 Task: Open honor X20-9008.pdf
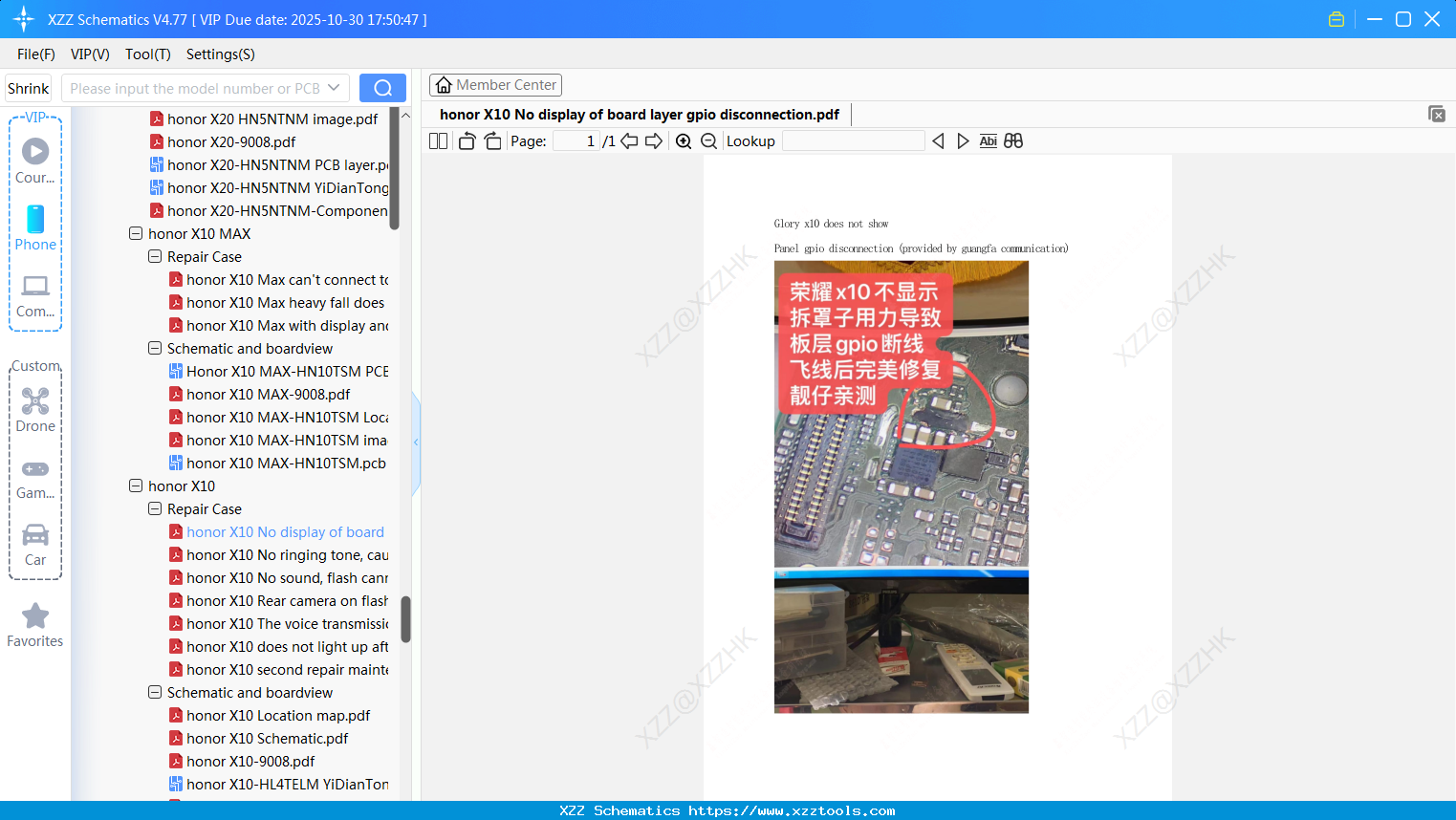tap(223, 141)
